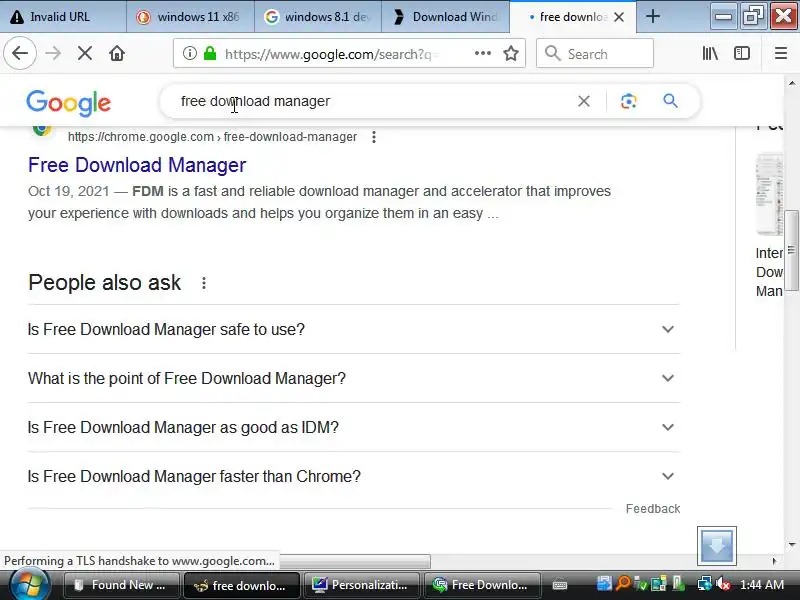Click the horizontal scrollbar thumb

[x=355, y=561]
